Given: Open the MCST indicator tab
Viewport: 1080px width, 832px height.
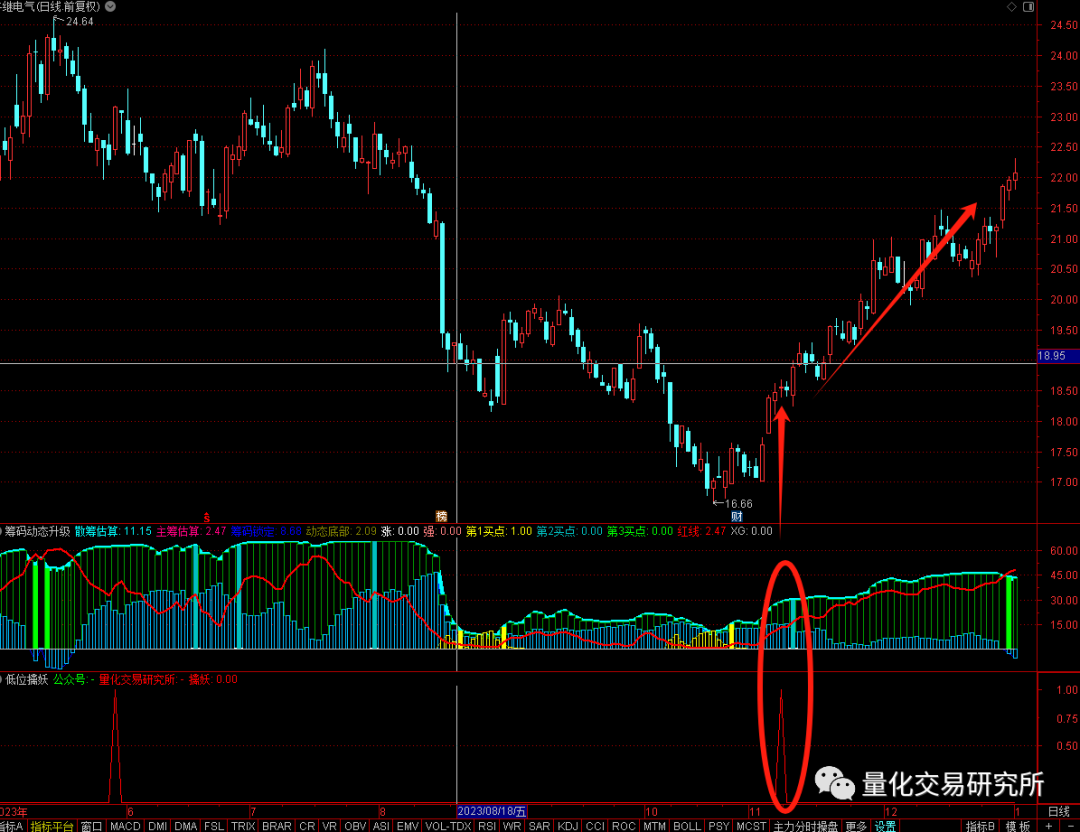Looking at the screenshot, I should pos(751,826).
